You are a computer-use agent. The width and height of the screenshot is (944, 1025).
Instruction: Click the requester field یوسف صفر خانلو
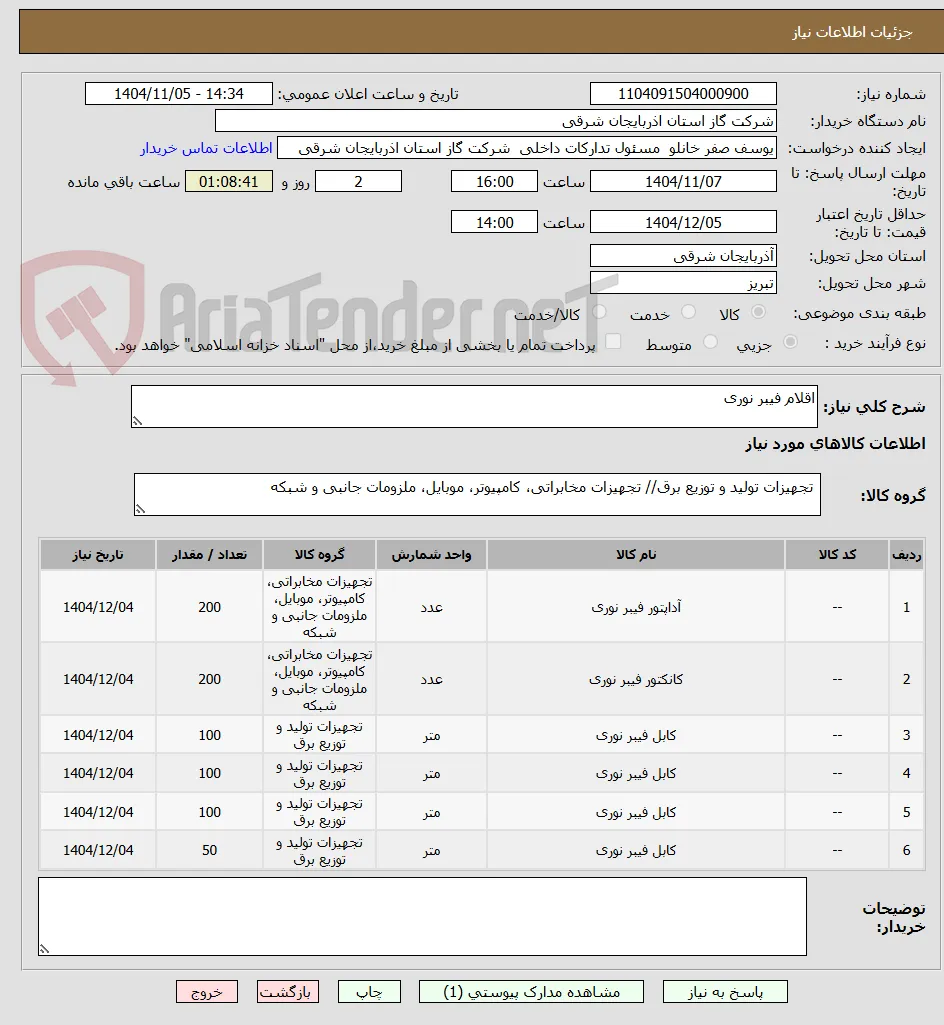coord(527,148)
